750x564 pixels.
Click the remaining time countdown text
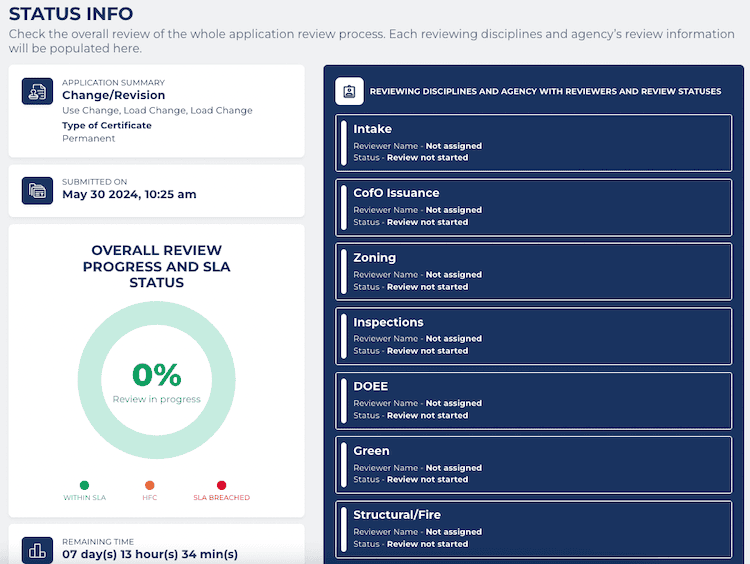pos(149,554)
